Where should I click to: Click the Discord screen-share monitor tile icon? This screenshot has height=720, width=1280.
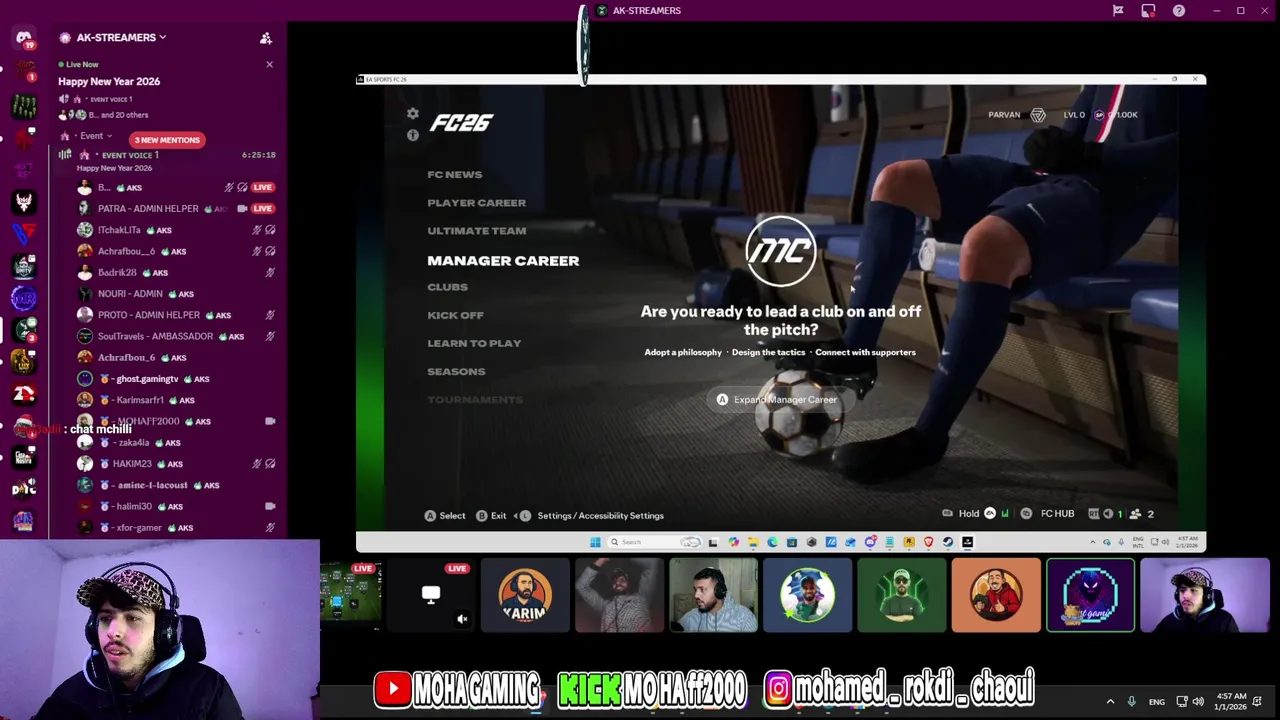coord(431,595)
